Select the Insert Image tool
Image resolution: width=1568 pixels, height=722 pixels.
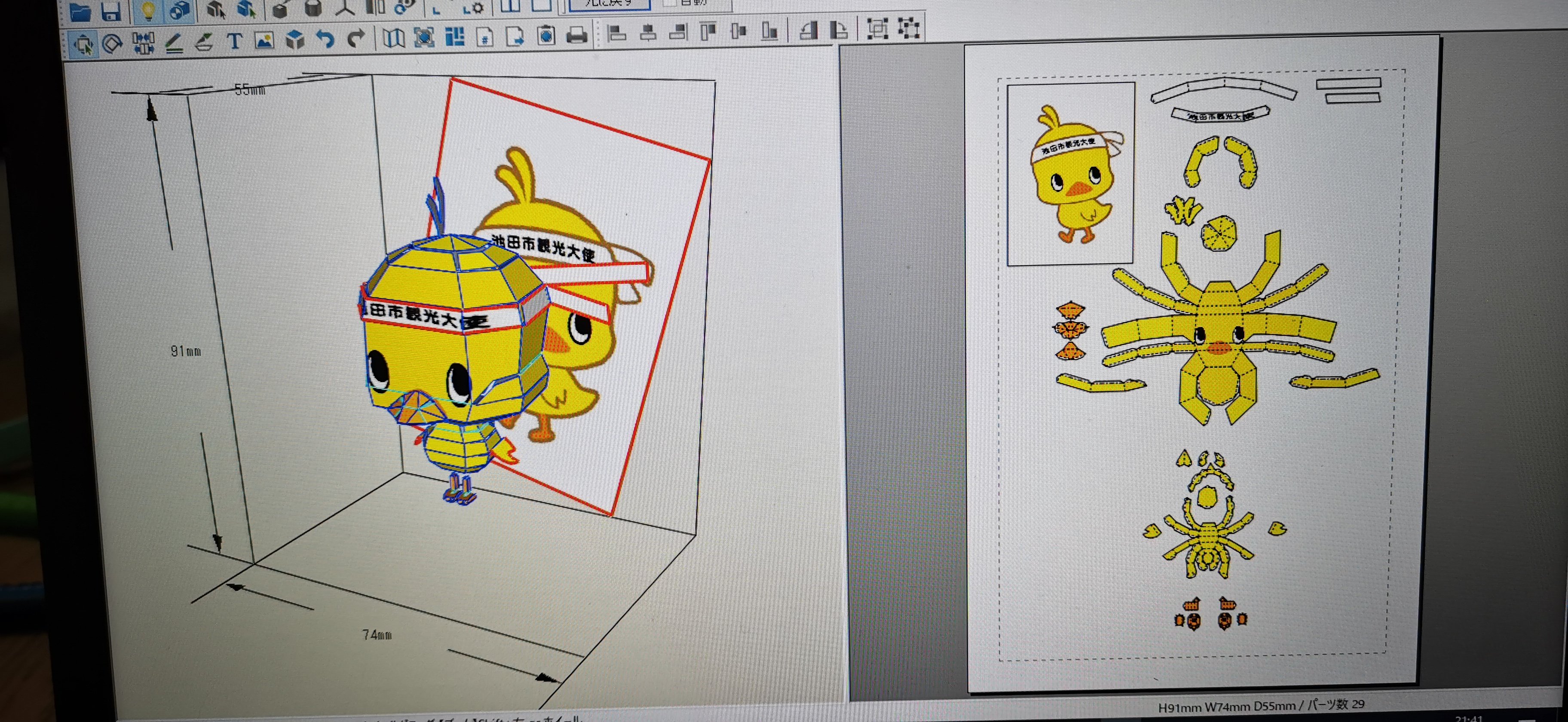tap(264, 40)
